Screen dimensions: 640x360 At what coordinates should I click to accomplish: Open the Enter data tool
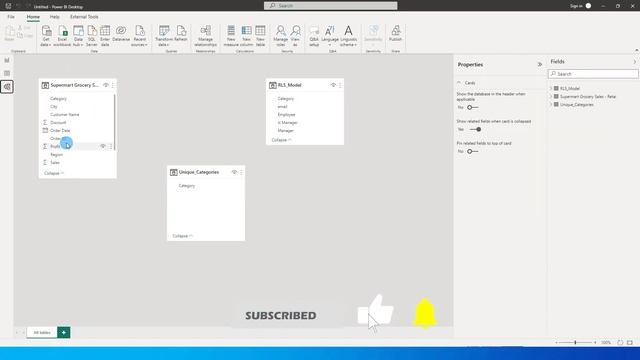[105, 36]
